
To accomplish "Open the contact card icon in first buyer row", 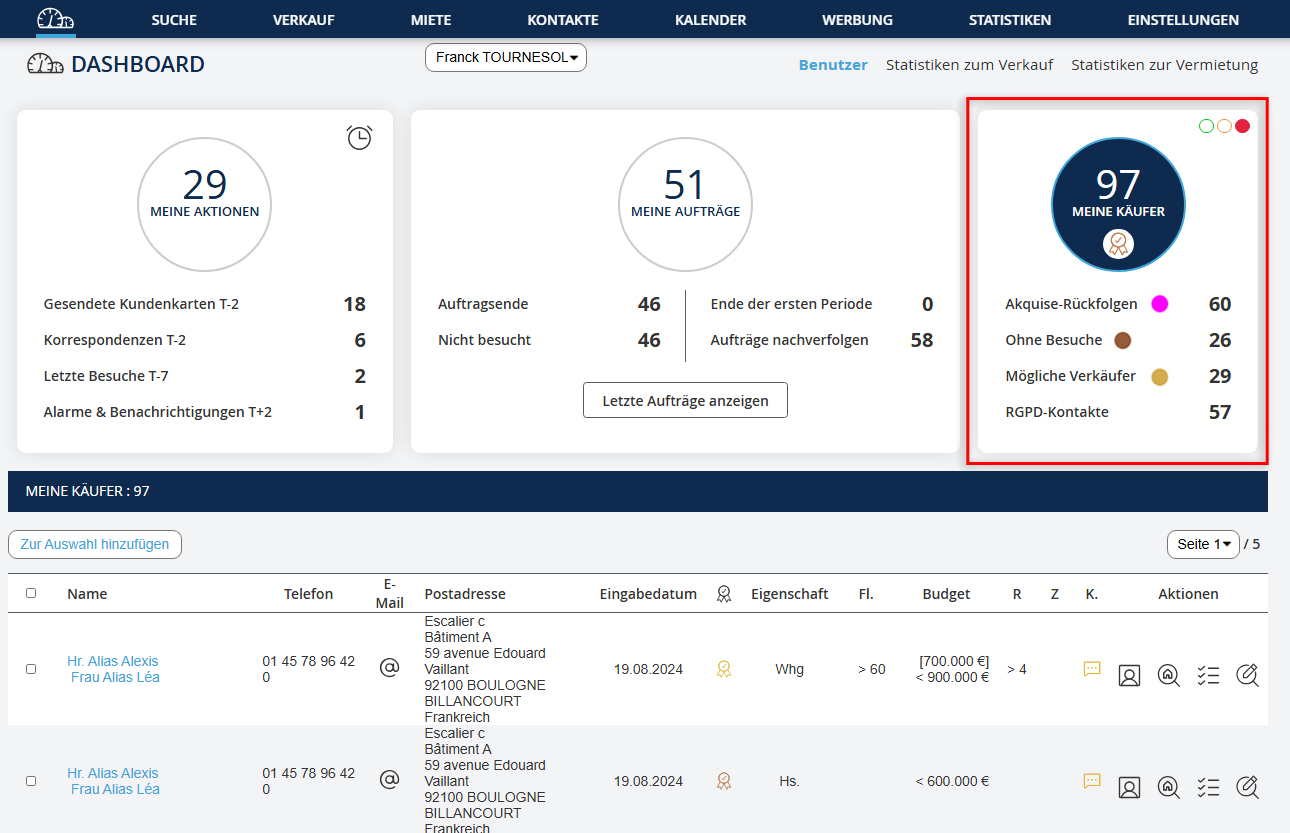I will coord(1129,675).
